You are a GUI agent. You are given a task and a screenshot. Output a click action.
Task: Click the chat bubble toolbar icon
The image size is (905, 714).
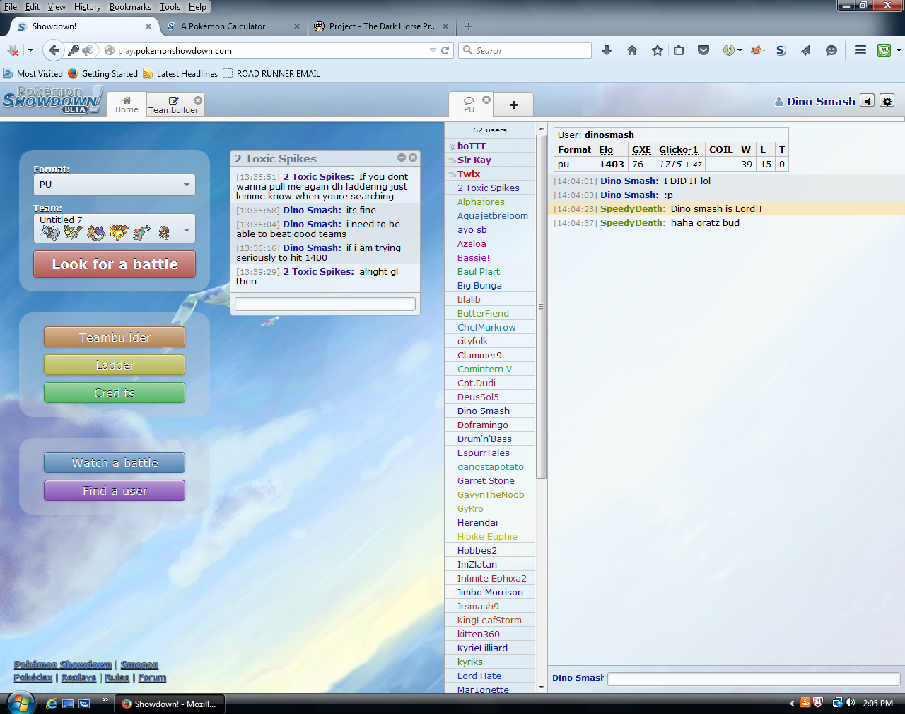pyautogui.click(x=831, y=51)
